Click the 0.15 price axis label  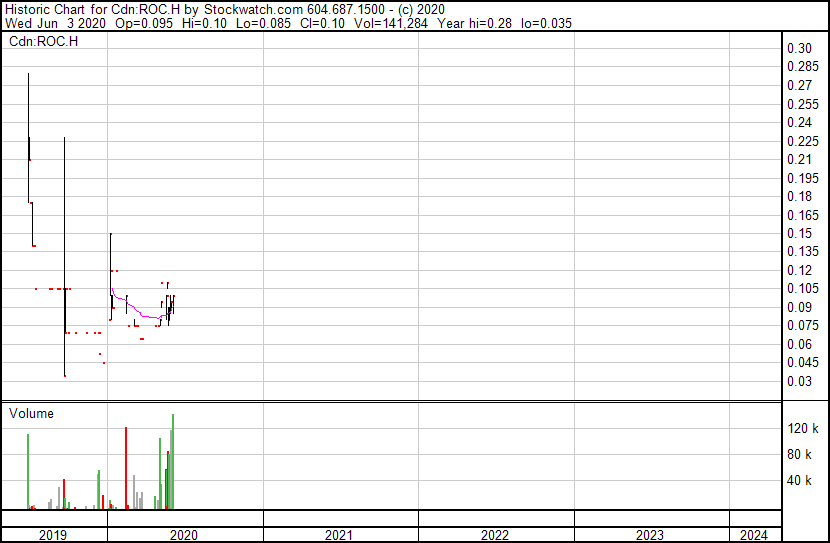[799, 233]
